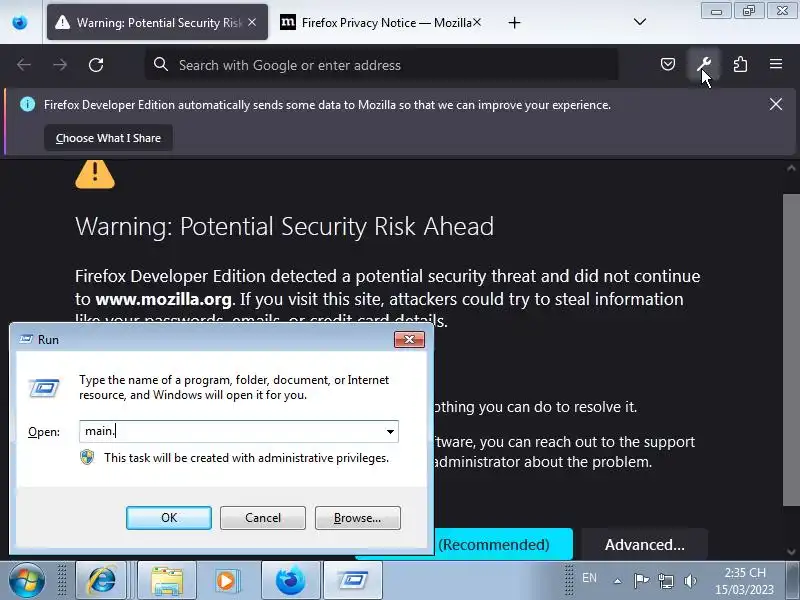Open the Windows Start menu orb

(x=26, y=581)
